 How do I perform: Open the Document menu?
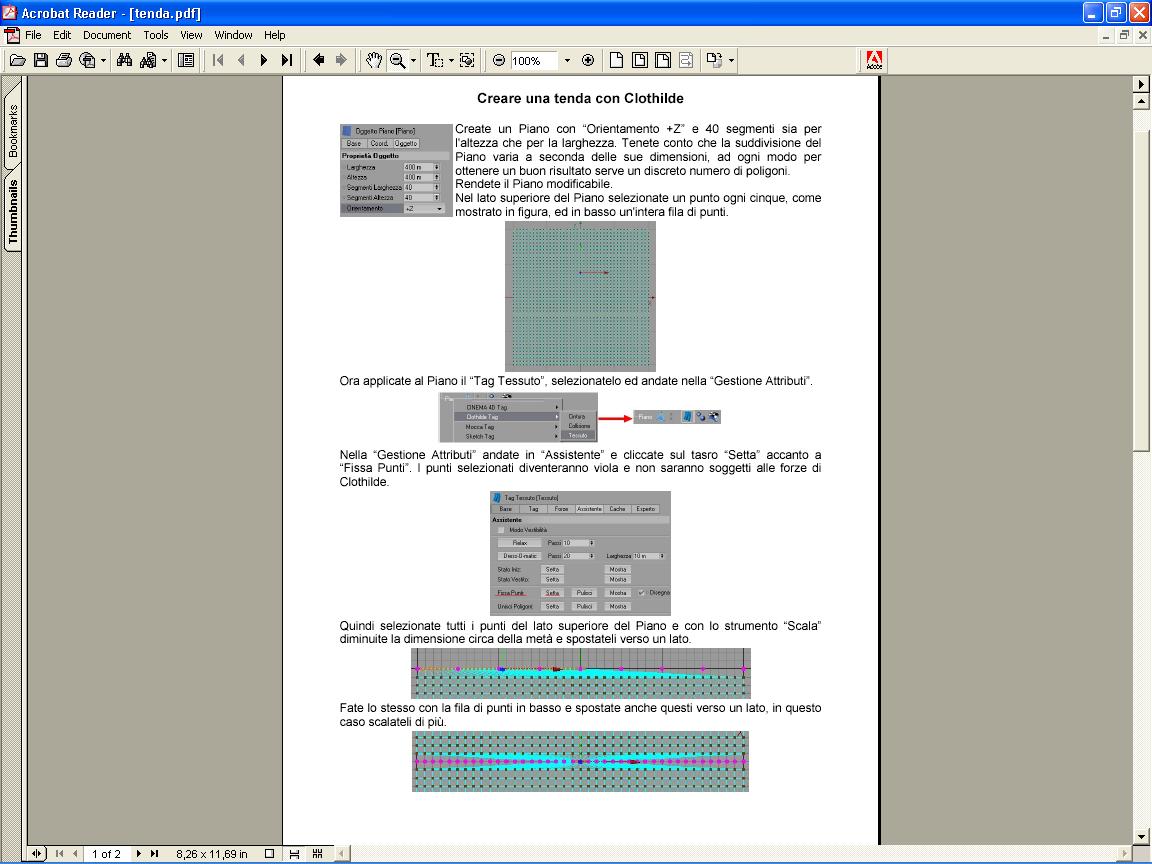coord(107,35)
